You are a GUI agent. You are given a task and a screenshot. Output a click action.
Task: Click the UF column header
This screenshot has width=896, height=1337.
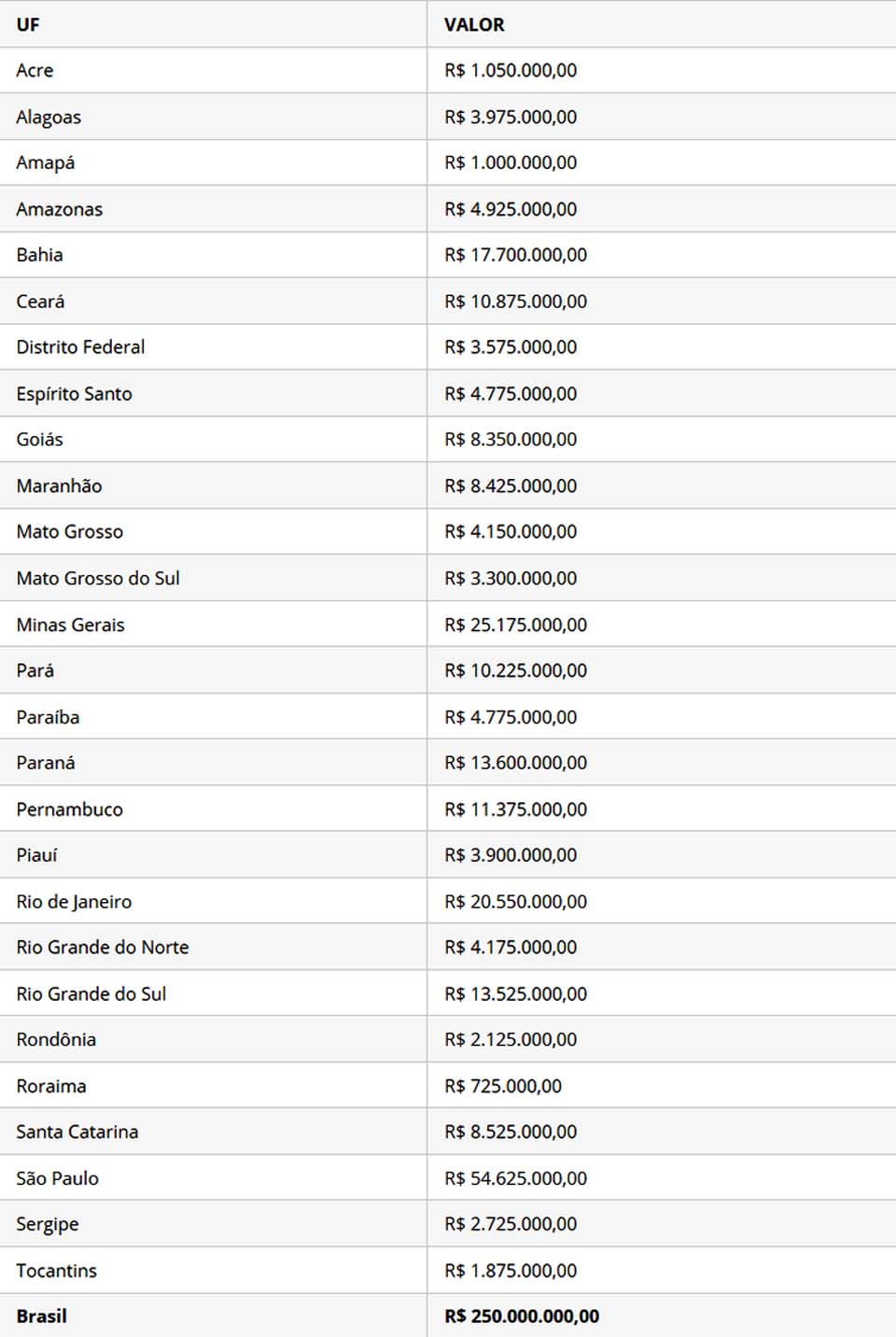pos(28,24)
